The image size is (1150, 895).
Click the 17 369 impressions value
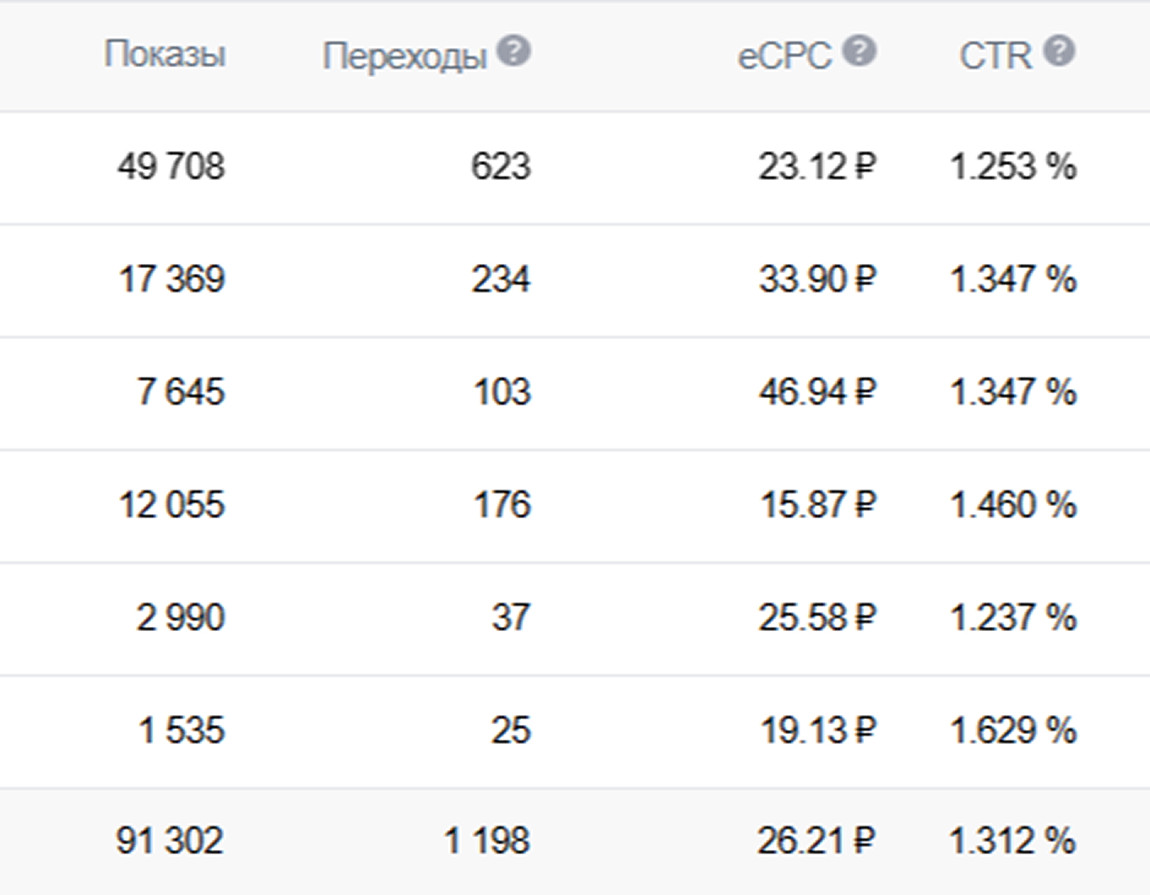point(170,280)
